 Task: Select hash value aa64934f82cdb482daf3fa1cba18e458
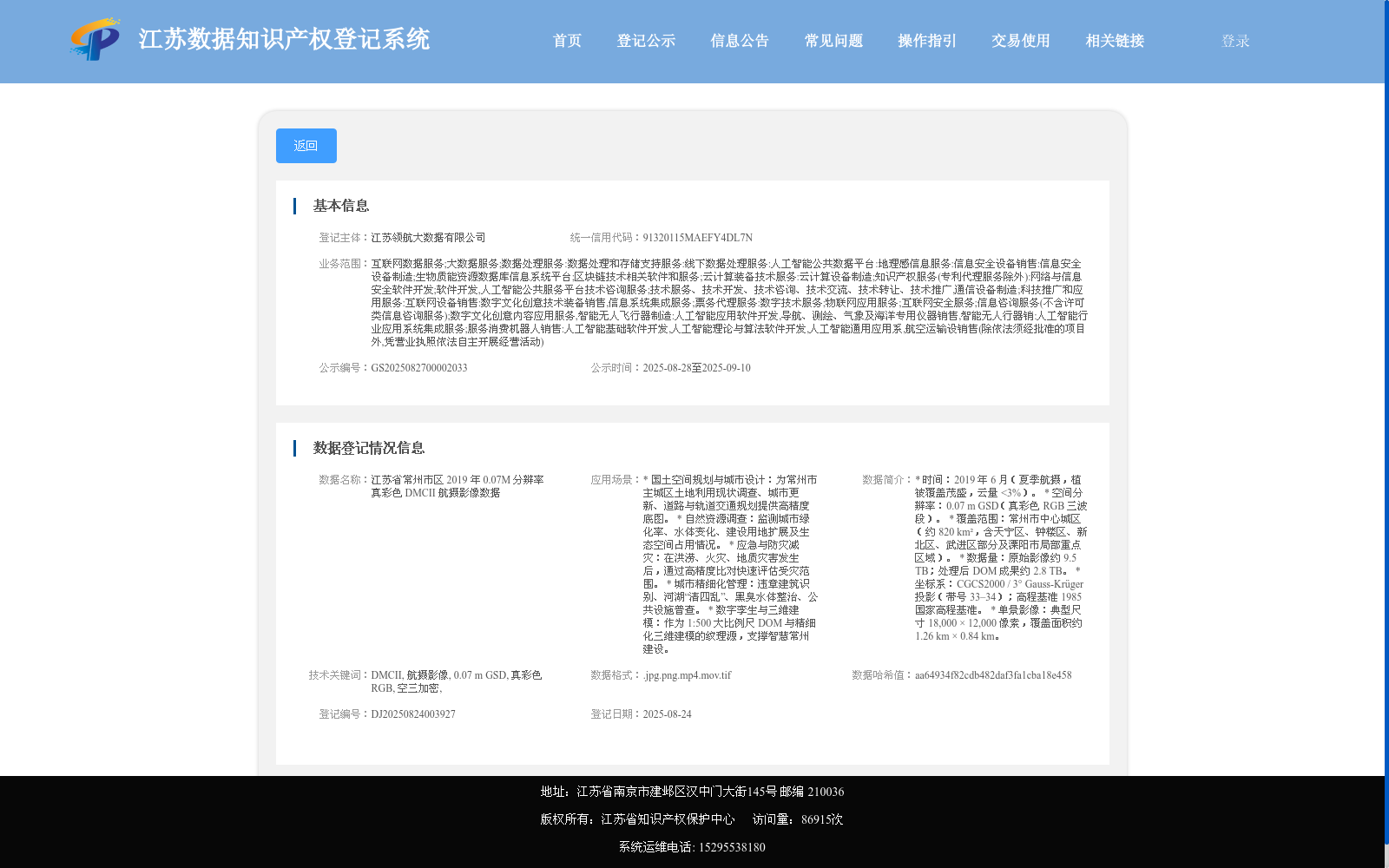993,675
